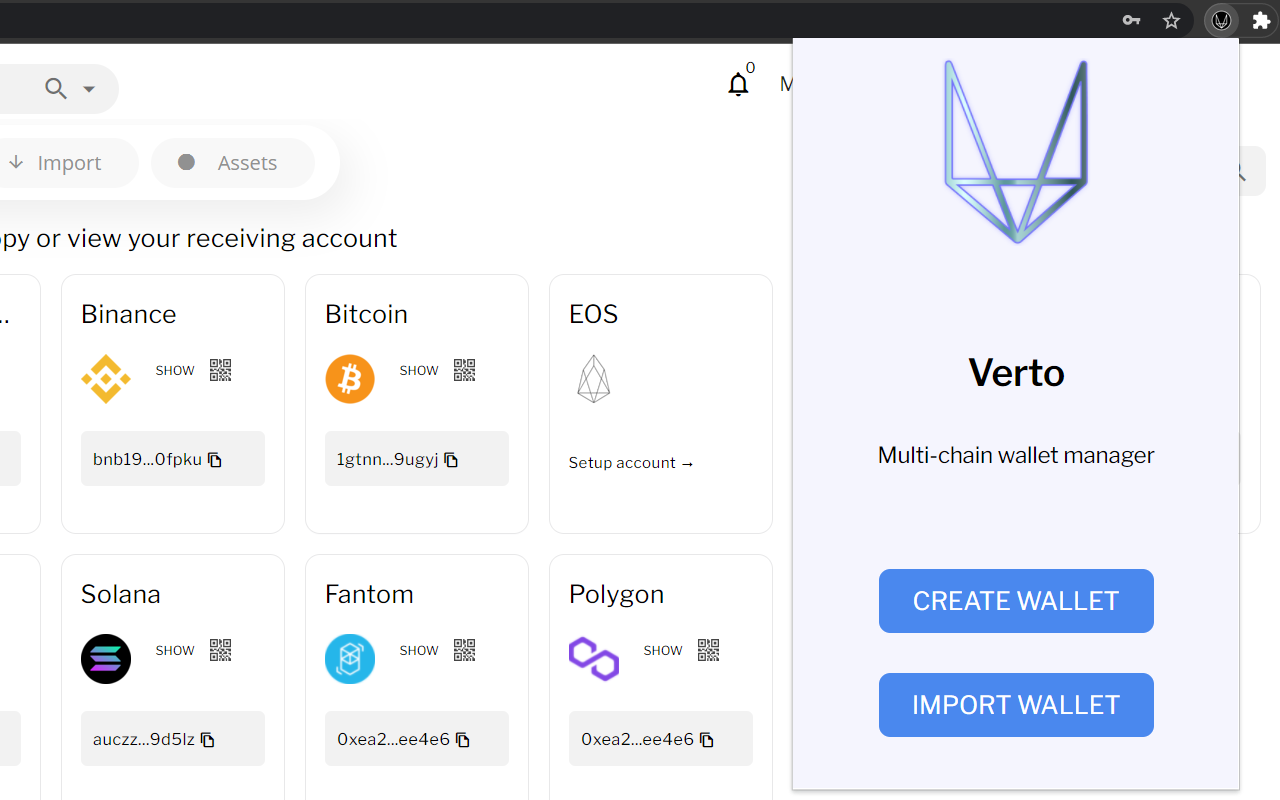
Task: Click the Binance card title
Action: (x=129, y=314)
